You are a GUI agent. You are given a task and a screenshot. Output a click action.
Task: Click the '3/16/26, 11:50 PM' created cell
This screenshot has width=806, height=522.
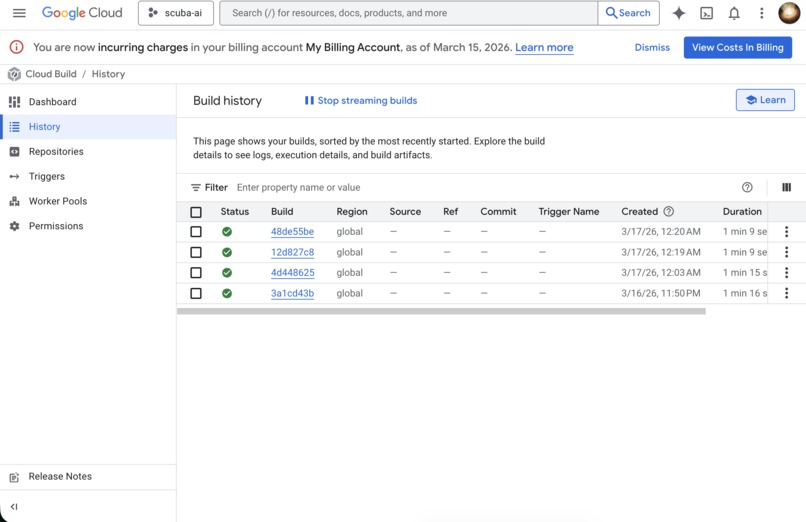[661, 293]
